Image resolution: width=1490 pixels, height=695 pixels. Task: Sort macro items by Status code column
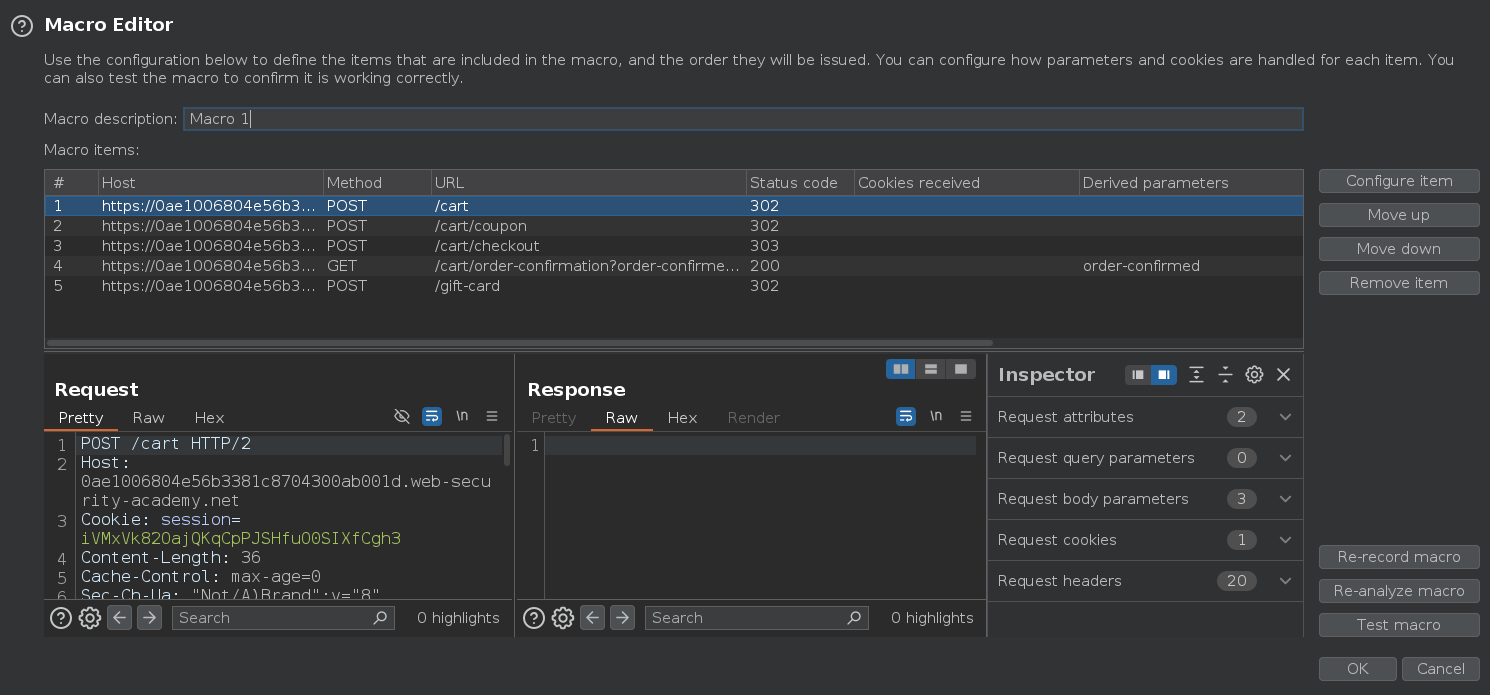(x=800, y=183)
